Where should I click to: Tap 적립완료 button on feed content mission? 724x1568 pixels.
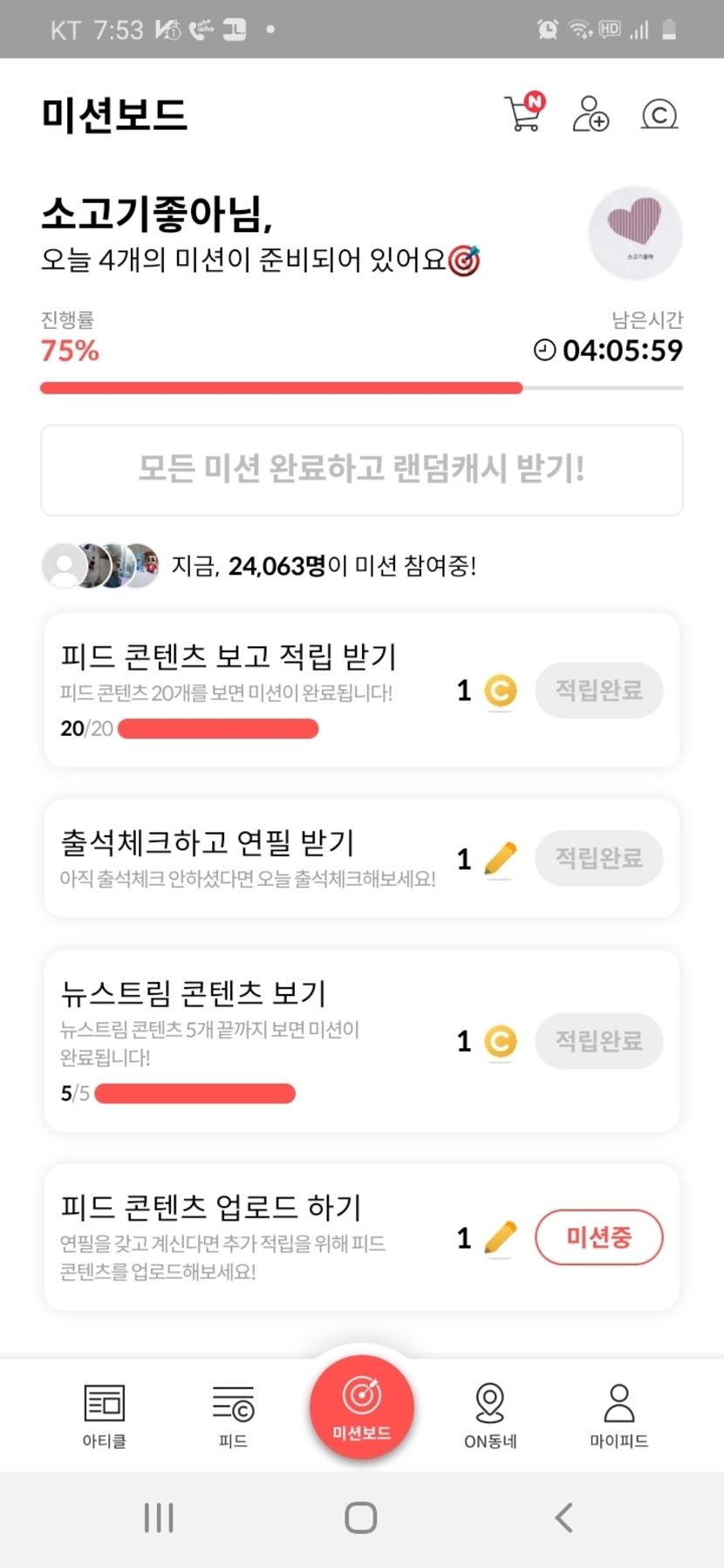pyautogui.click(x=598, y=691)
